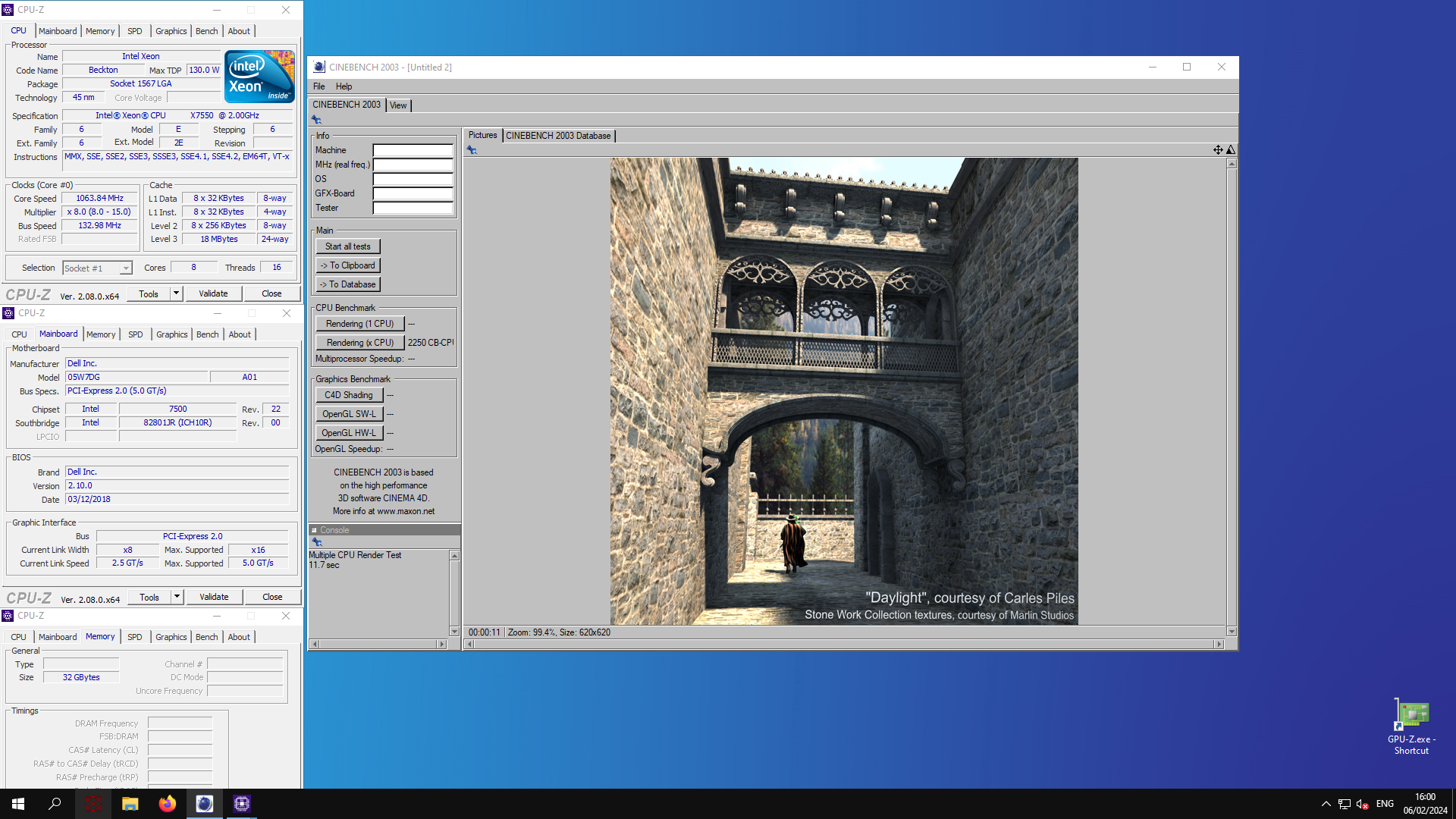Click the GFX-Board input field
This screenshot has width=1456, height=819.
[413, 193]
